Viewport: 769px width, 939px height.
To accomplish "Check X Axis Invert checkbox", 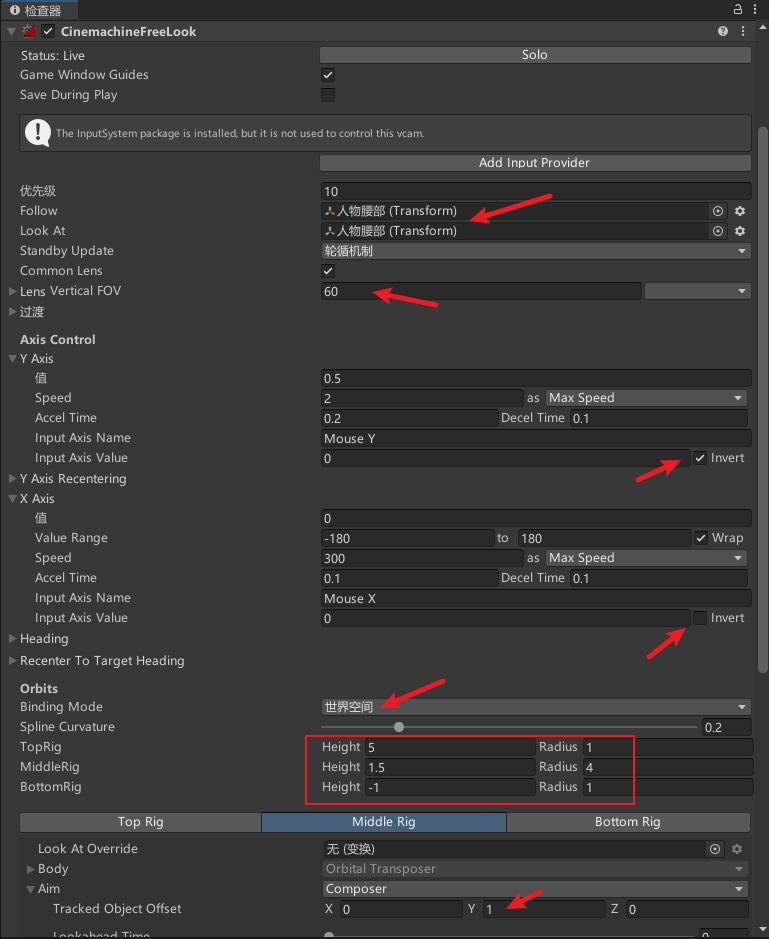I will (700, 618).
